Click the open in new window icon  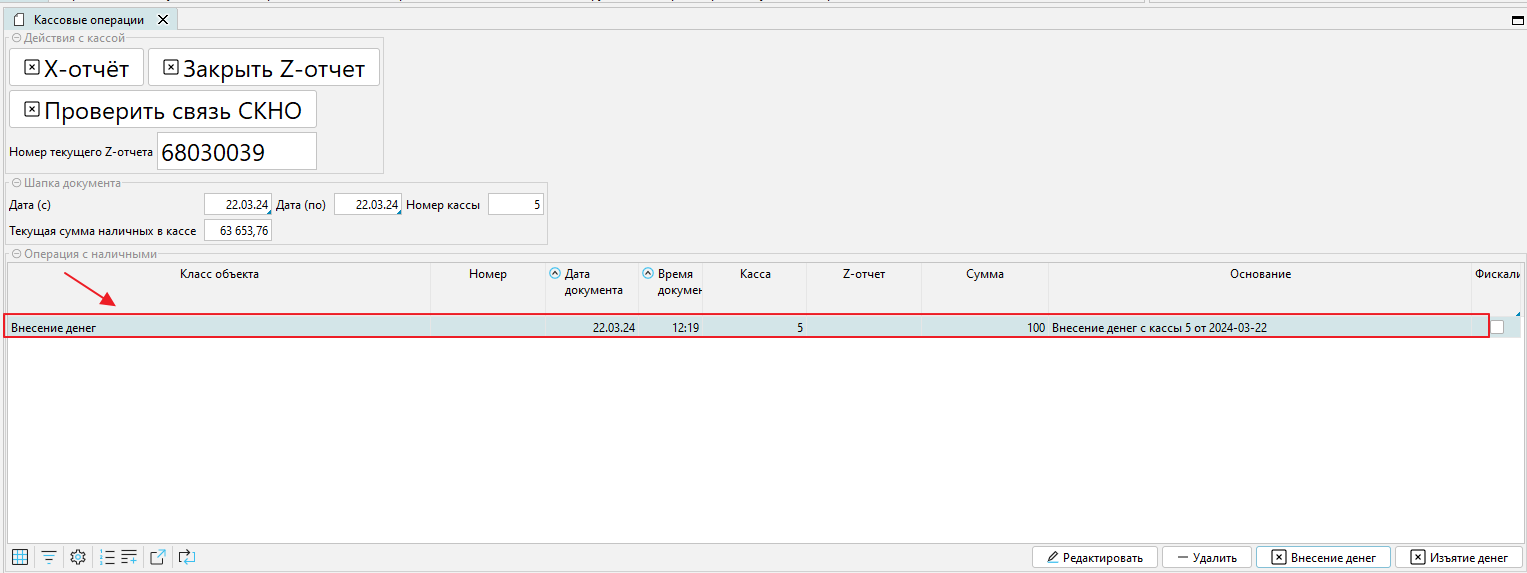(158, 557)
